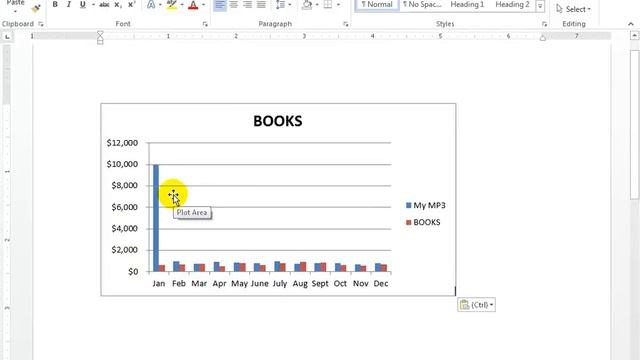Open the Paragraph dialog launcher
Viewport: 640px width, 360px height.
click(x=346, y=24)
